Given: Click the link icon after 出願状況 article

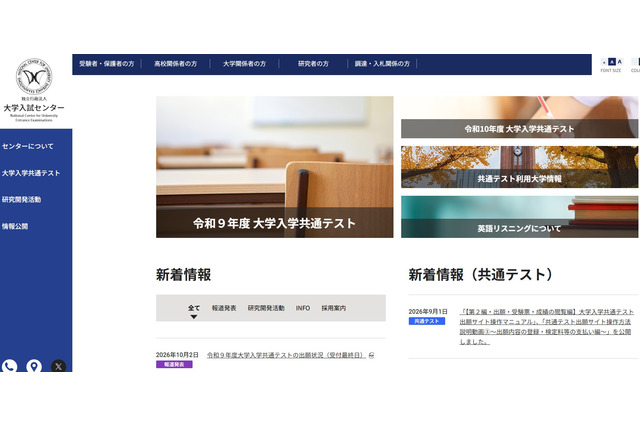Looking at the screenshot, I should click(x=371, y=355).
